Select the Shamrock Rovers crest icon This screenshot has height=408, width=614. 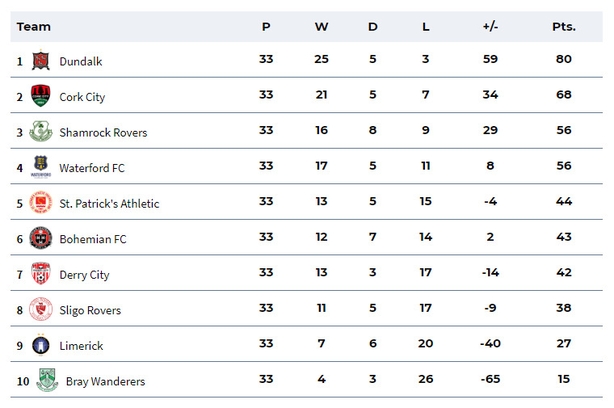coord(41,132)
